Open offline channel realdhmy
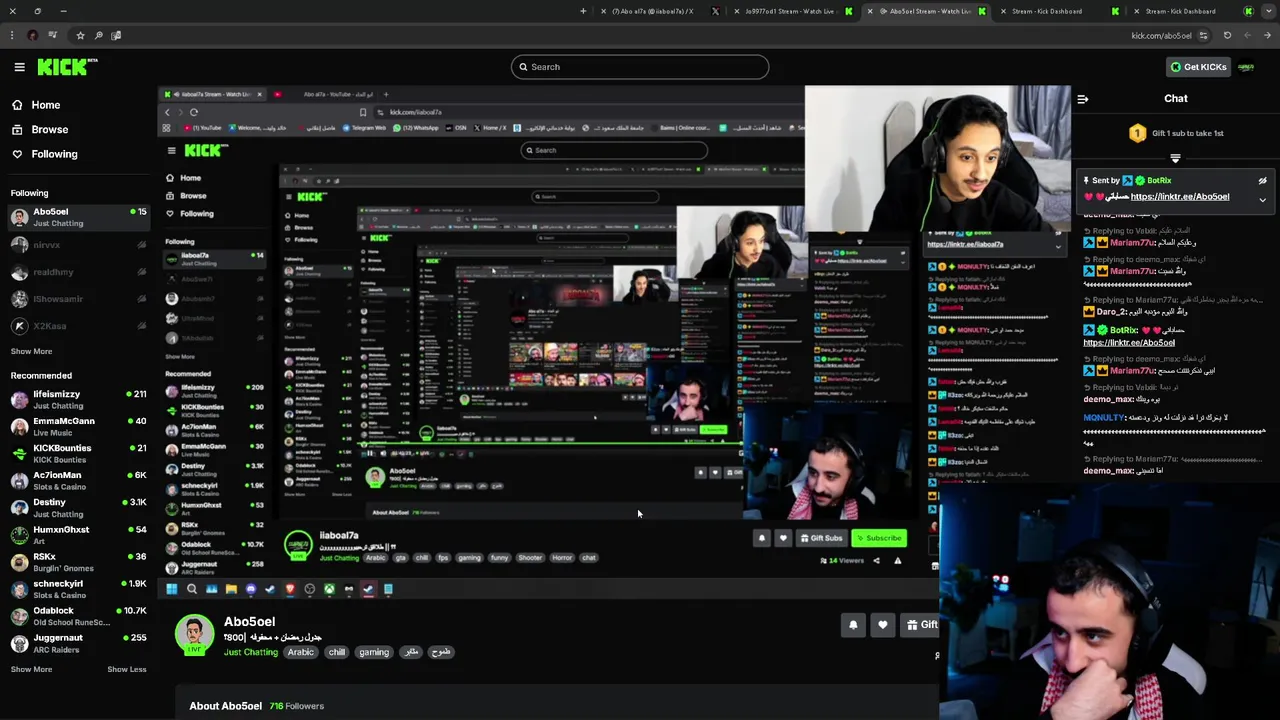 click(78, 272)
